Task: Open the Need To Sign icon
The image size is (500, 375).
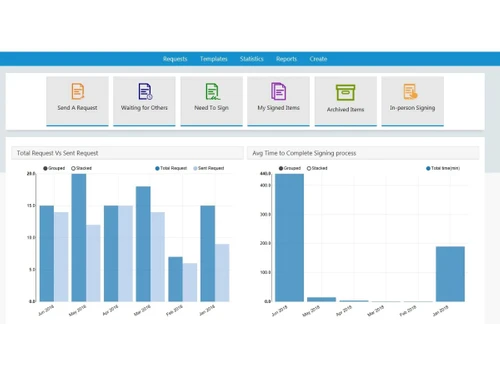Action: pyautogui.click(x=212, y=91)
